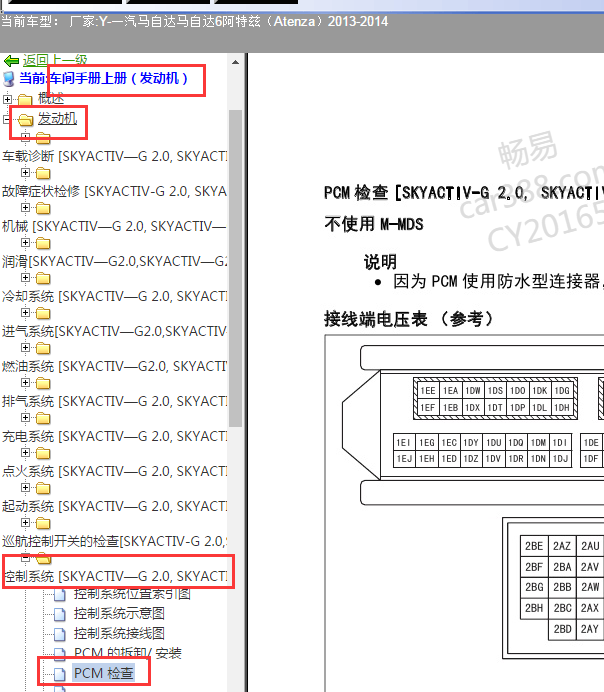Open the PCM 的拆卸/安装 document
Image resolution: width=604 pixels, height=692 pixels.
pyautogui.click(x=128, y=653)
